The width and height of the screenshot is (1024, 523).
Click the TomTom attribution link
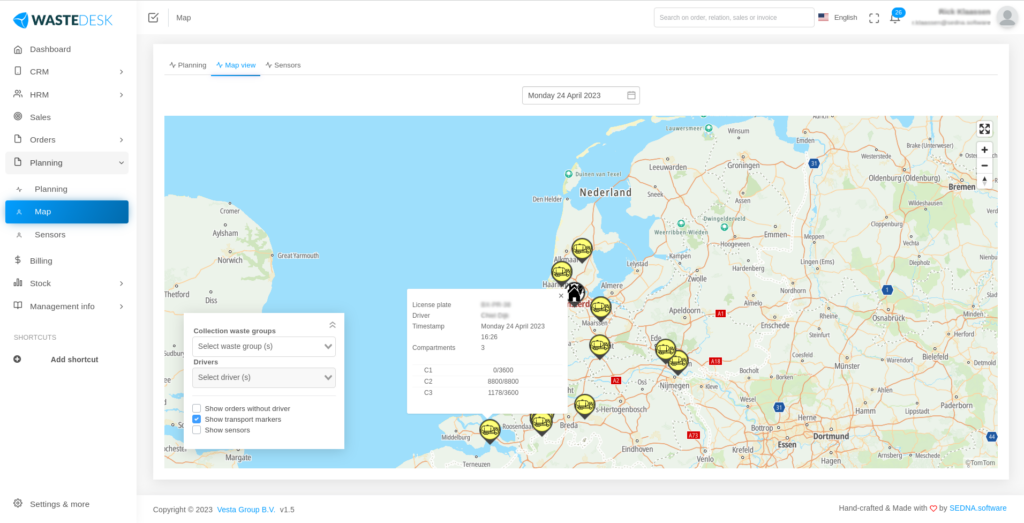point(980,462)
